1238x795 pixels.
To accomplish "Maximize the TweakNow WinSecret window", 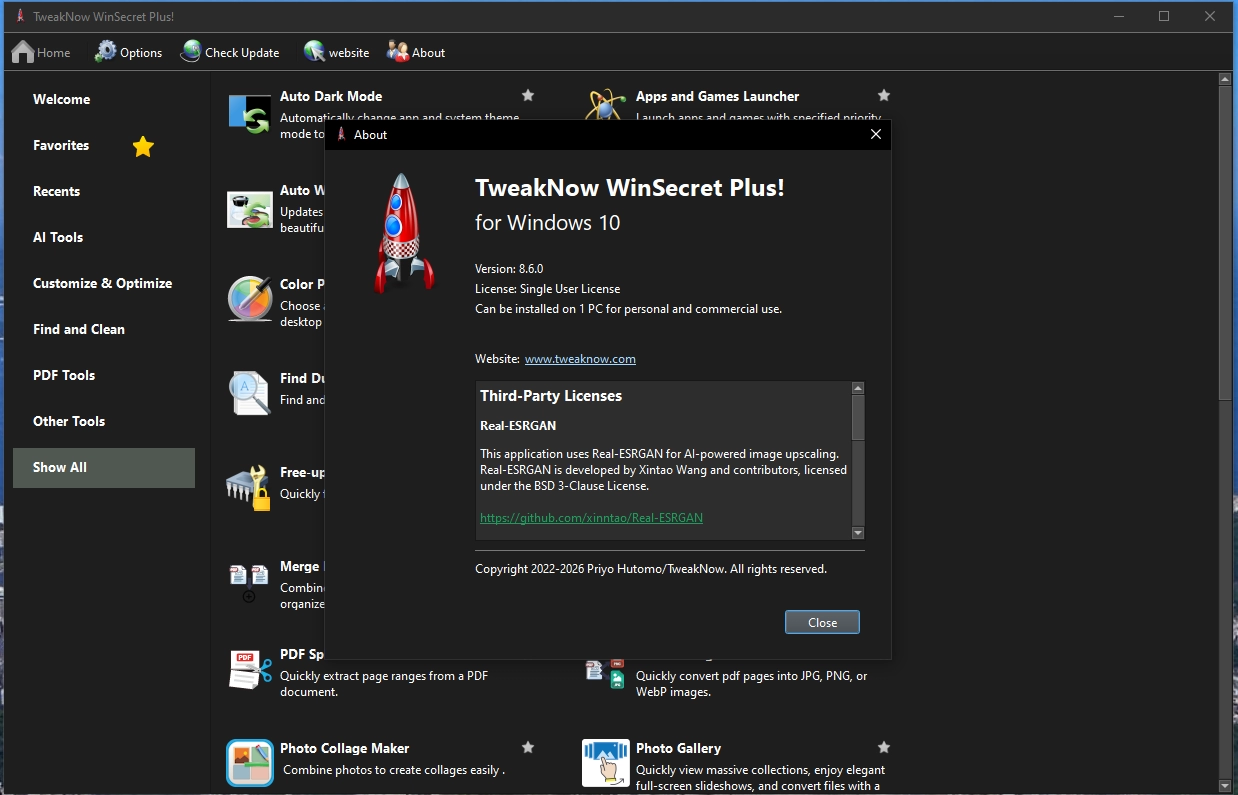I will pyautogui.click(x=1164, y=17).
